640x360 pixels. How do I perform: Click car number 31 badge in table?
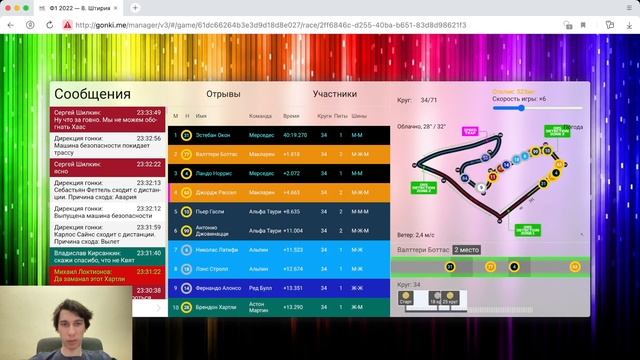click(186, 135)
